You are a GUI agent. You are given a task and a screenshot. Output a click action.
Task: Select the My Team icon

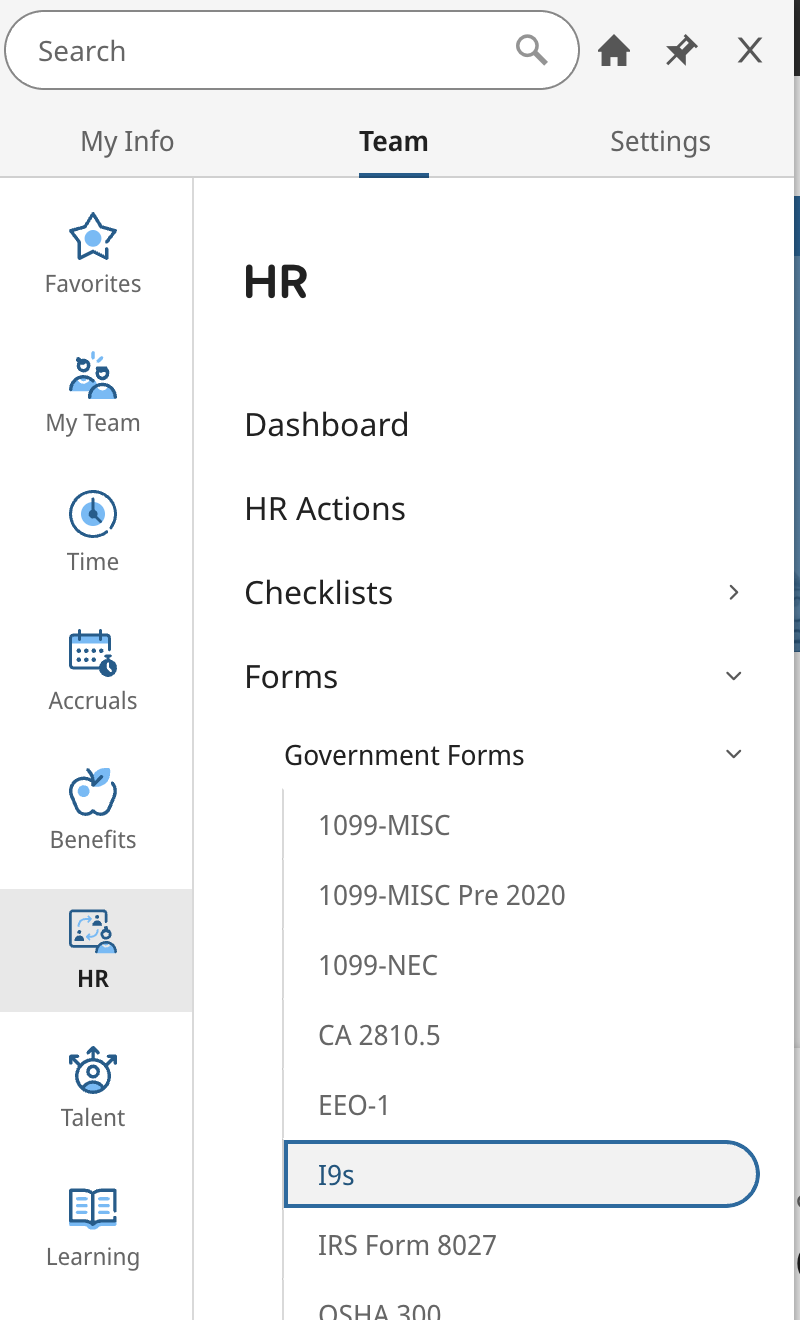tap(93, 375)
